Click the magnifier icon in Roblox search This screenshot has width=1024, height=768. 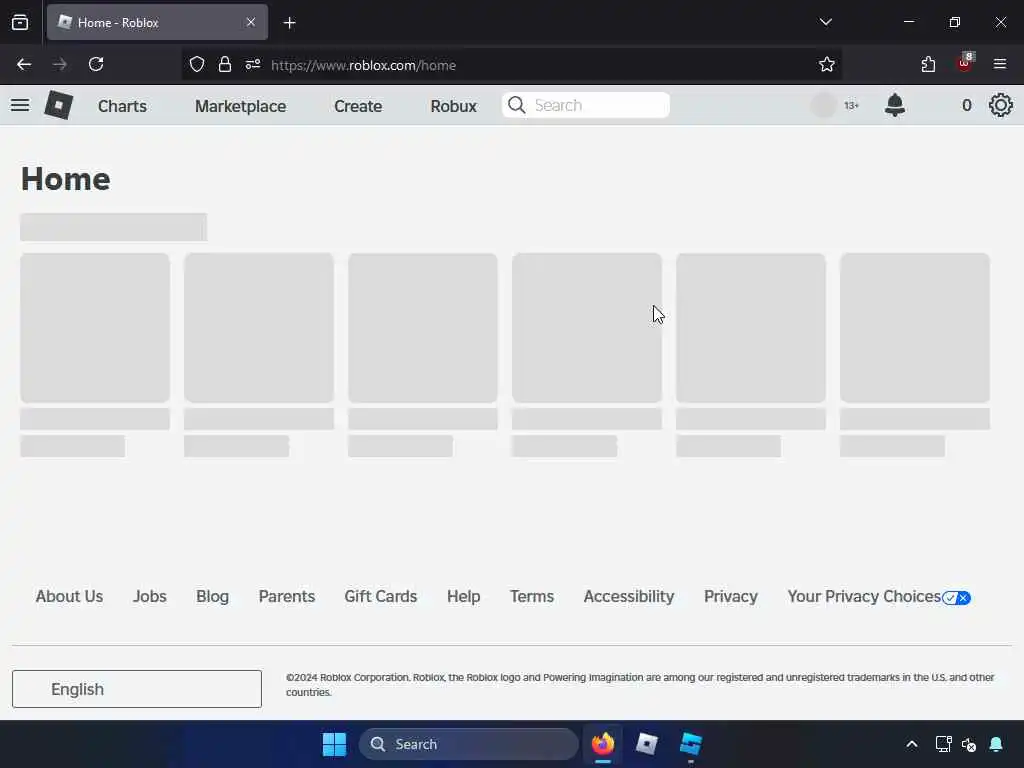click(517, 105)
